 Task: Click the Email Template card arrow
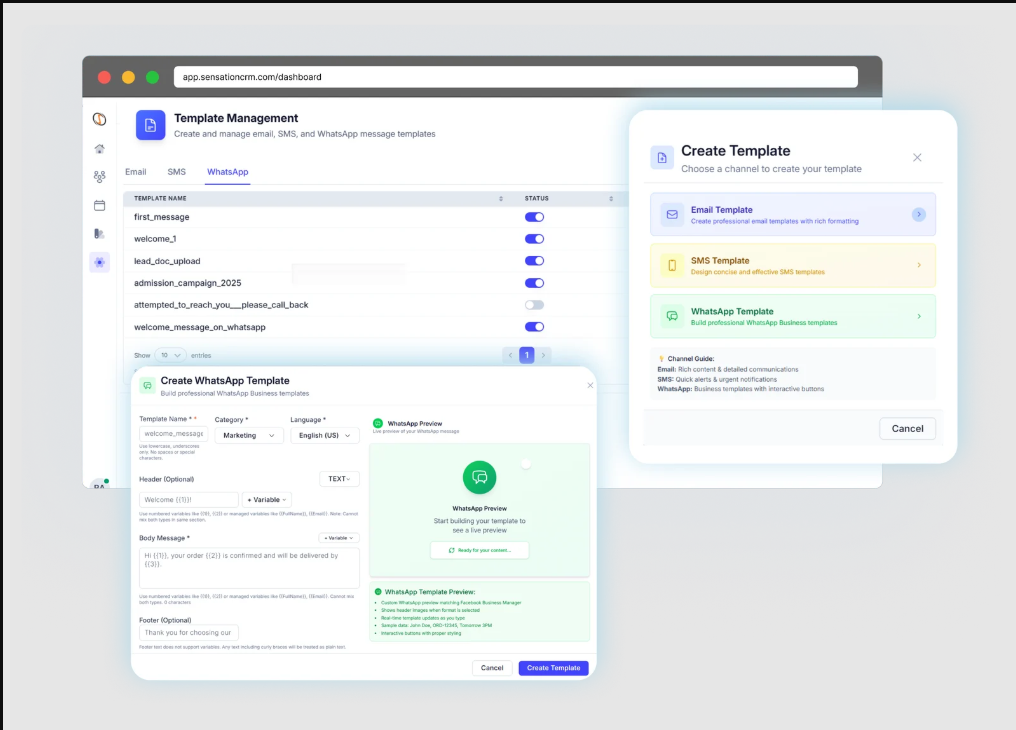919,214
